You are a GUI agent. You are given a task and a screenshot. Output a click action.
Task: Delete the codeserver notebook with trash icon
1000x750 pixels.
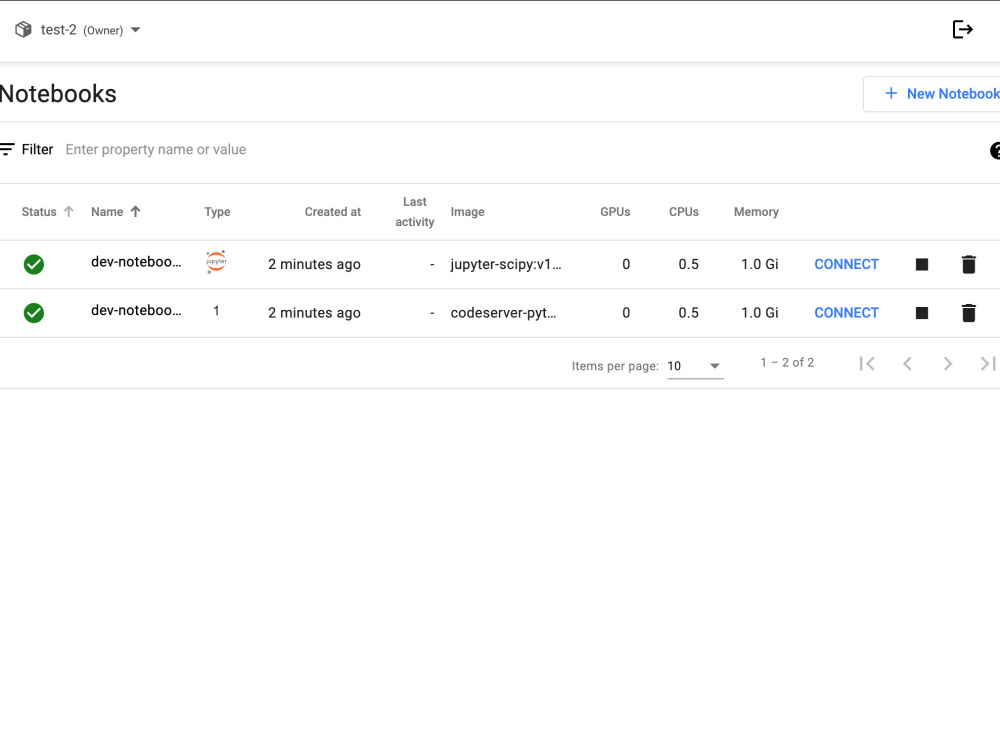(968, 312)
